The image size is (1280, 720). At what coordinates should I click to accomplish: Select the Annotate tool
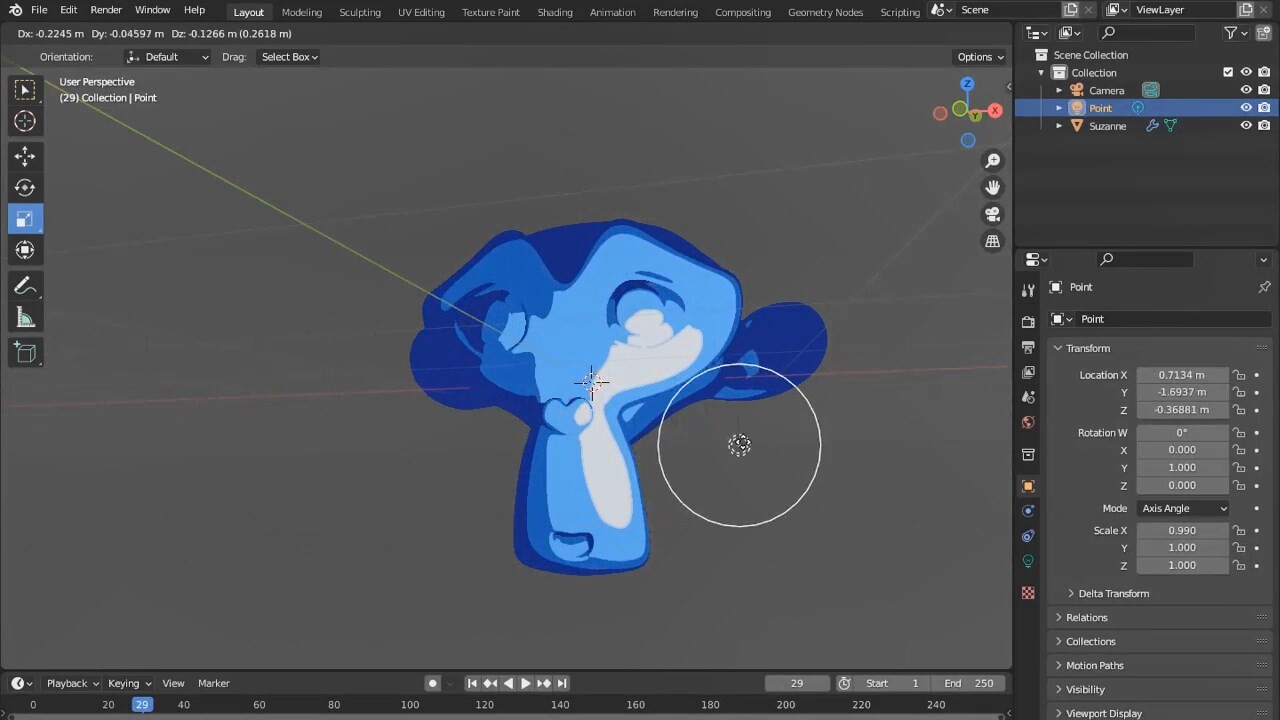pyautogui.click(x=25, y=285)
